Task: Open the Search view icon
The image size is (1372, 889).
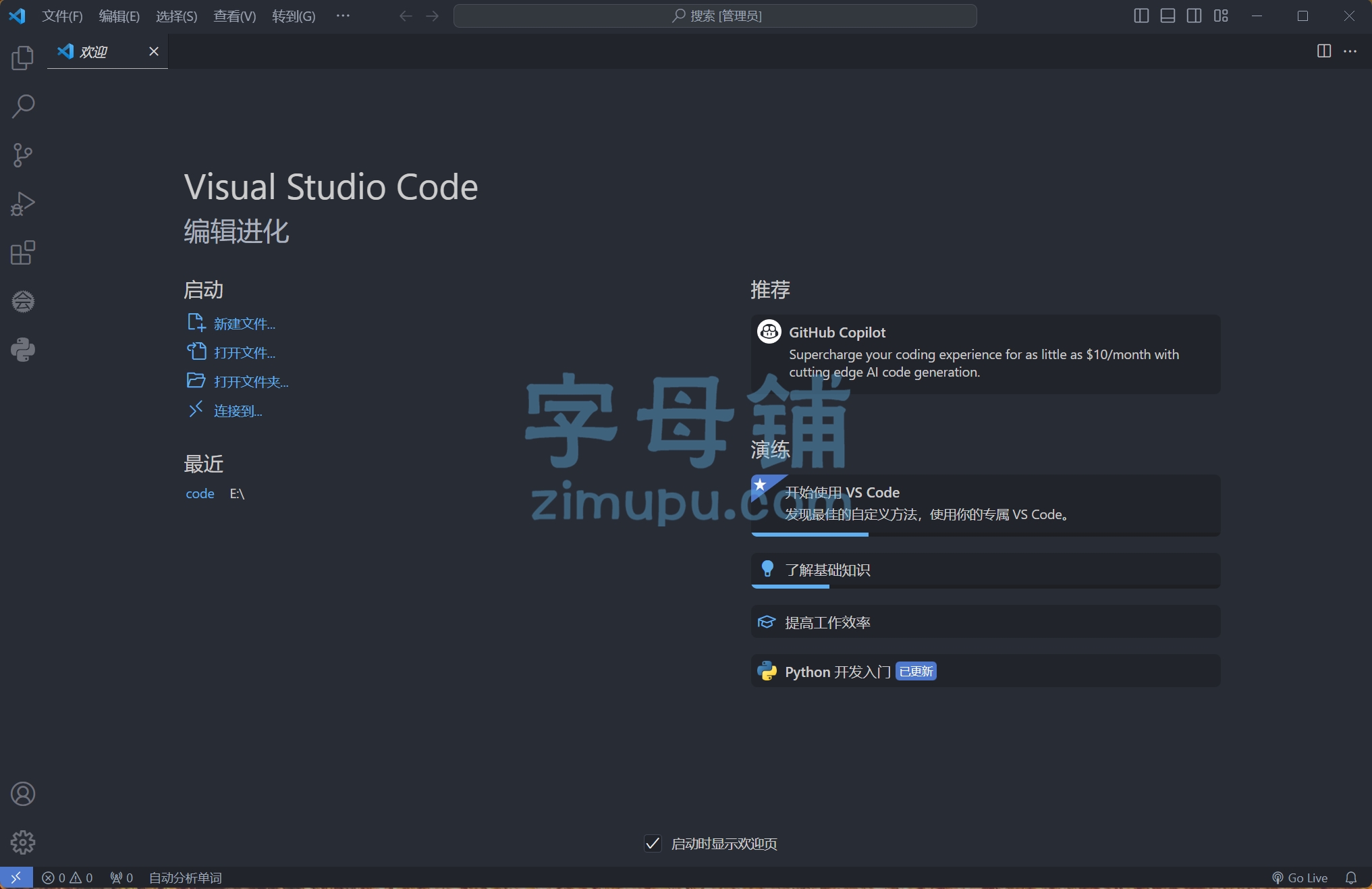Action: 23,107
